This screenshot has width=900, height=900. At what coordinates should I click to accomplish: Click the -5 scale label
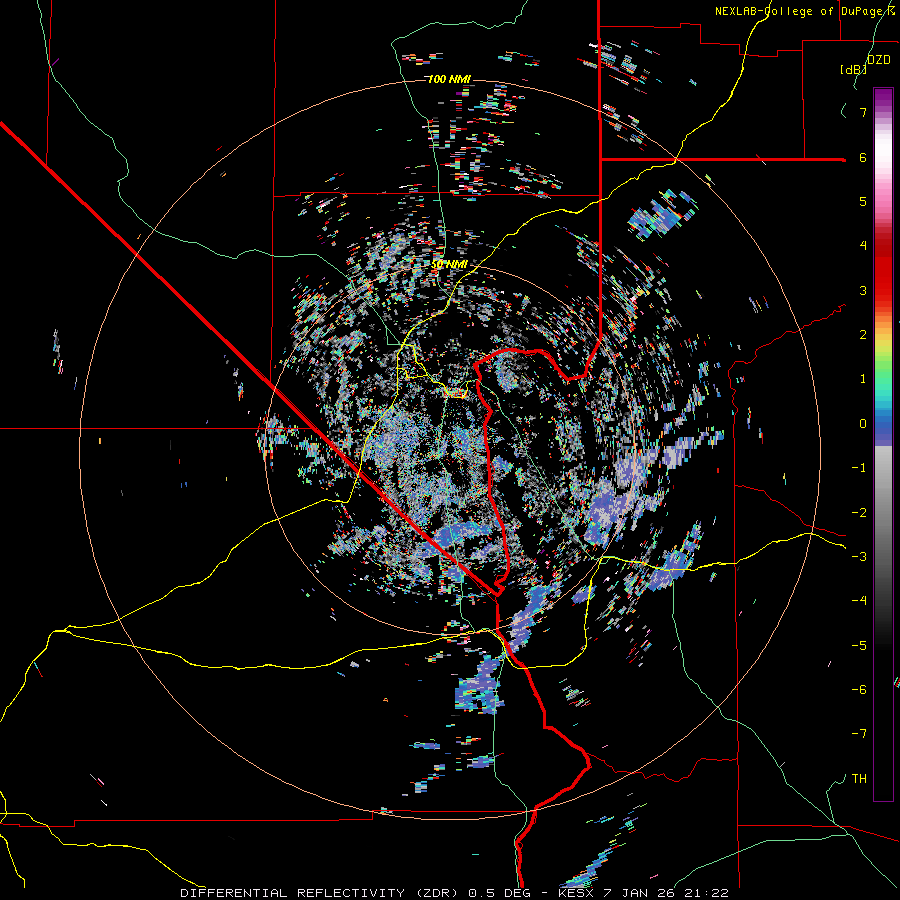859,646
